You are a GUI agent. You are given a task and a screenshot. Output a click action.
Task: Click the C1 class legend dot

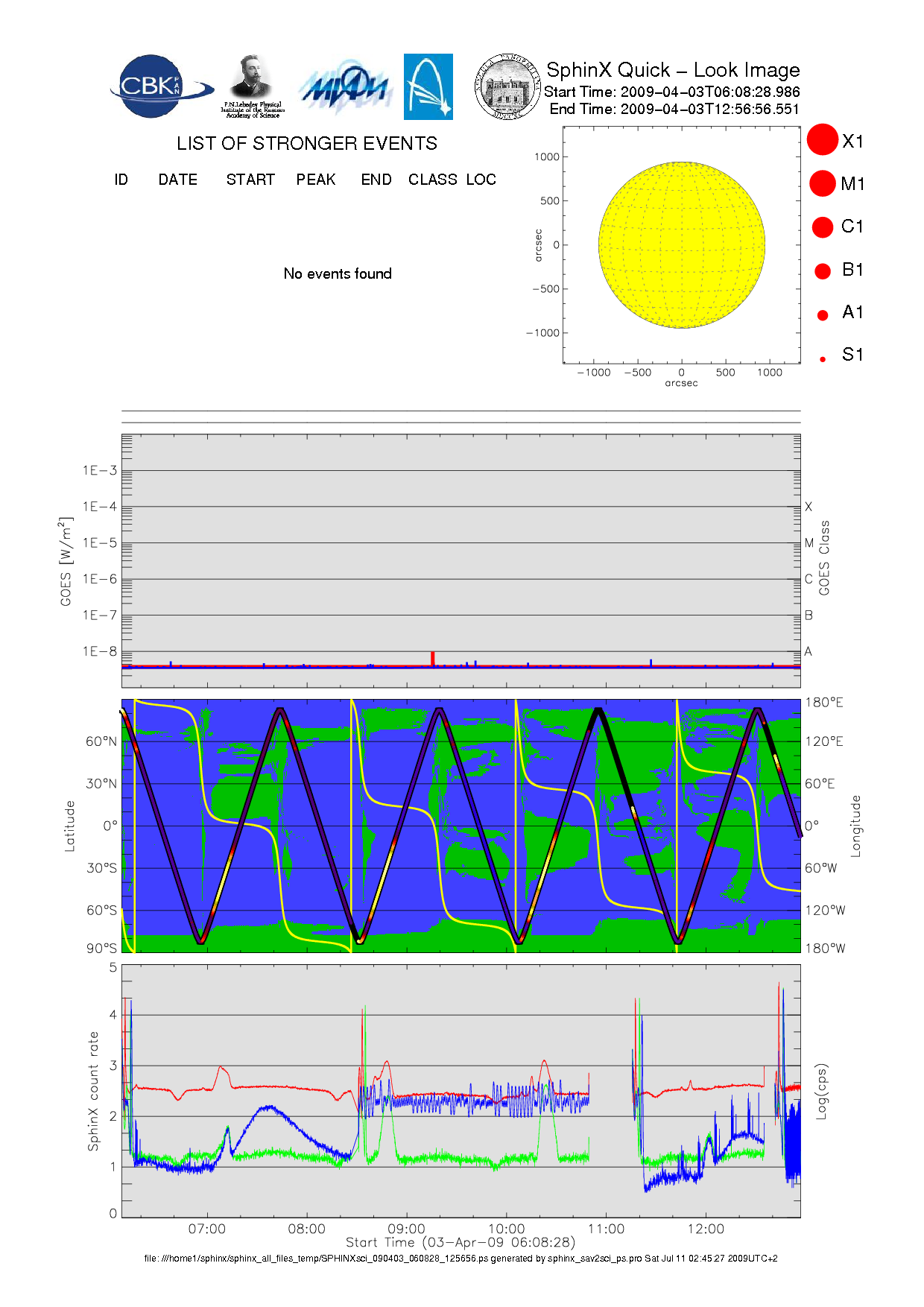tap(823, 227)
